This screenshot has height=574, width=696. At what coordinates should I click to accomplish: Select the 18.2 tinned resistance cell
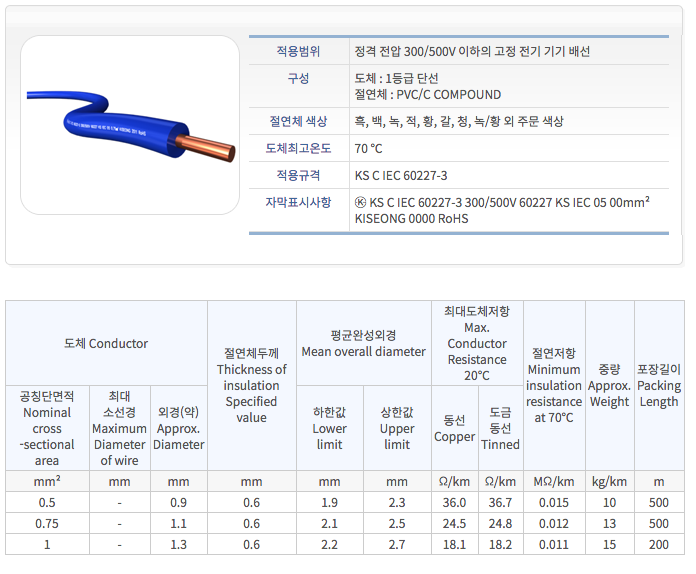tap(500, 544)
